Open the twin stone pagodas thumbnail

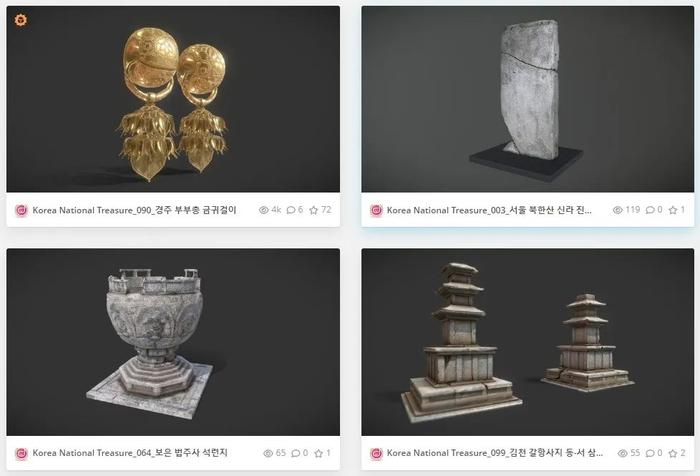coord(528,342)
